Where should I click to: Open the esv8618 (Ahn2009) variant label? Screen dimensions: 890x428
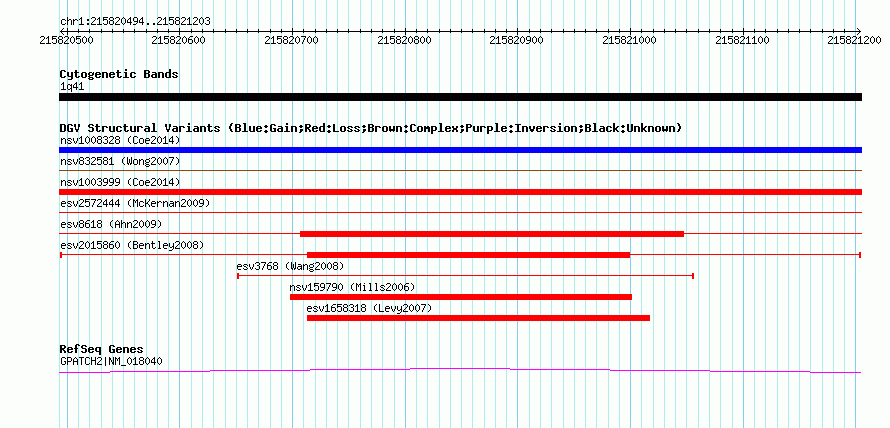point(111,224)
